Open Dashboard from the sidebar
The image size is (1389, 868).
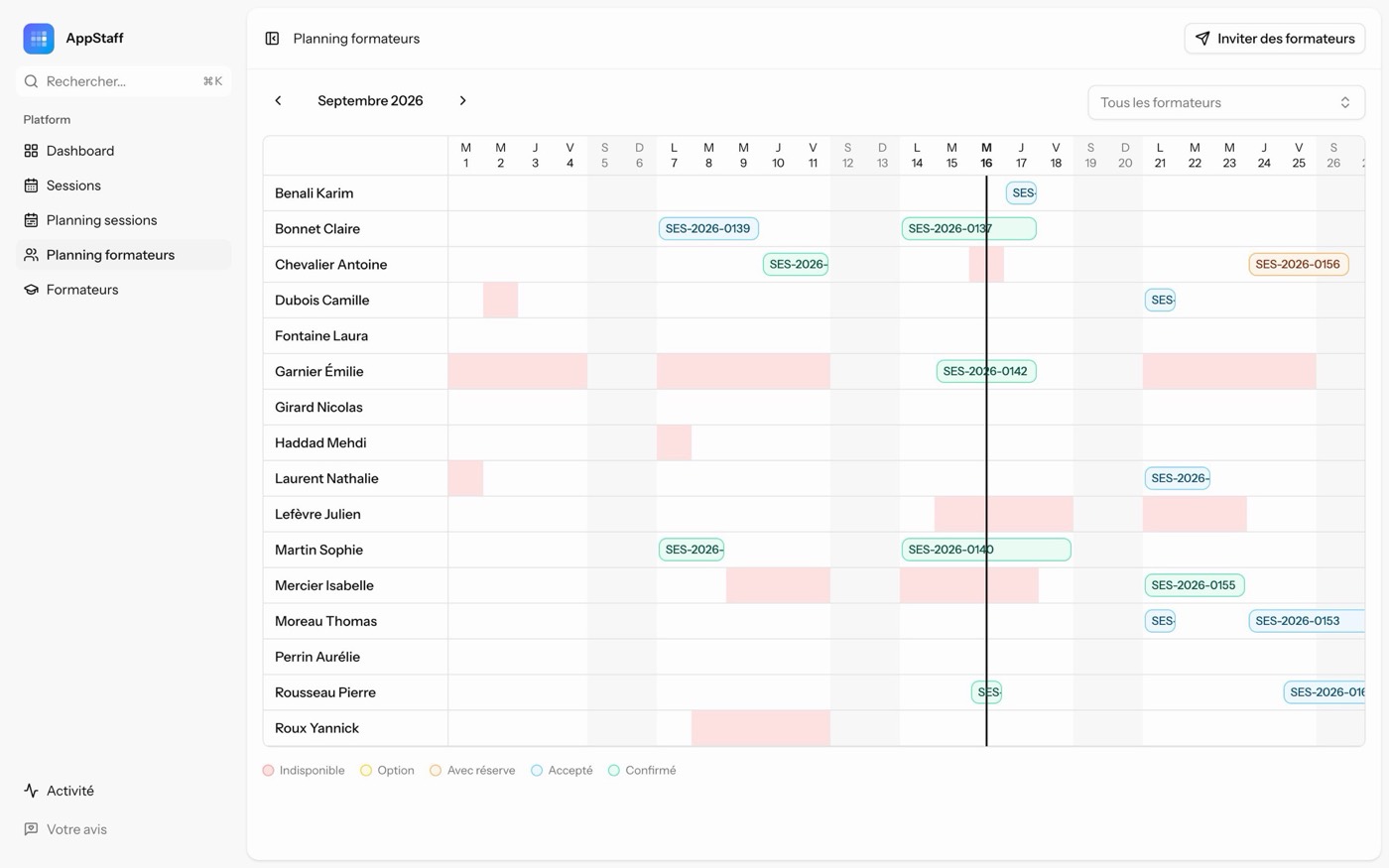point(123,151)
